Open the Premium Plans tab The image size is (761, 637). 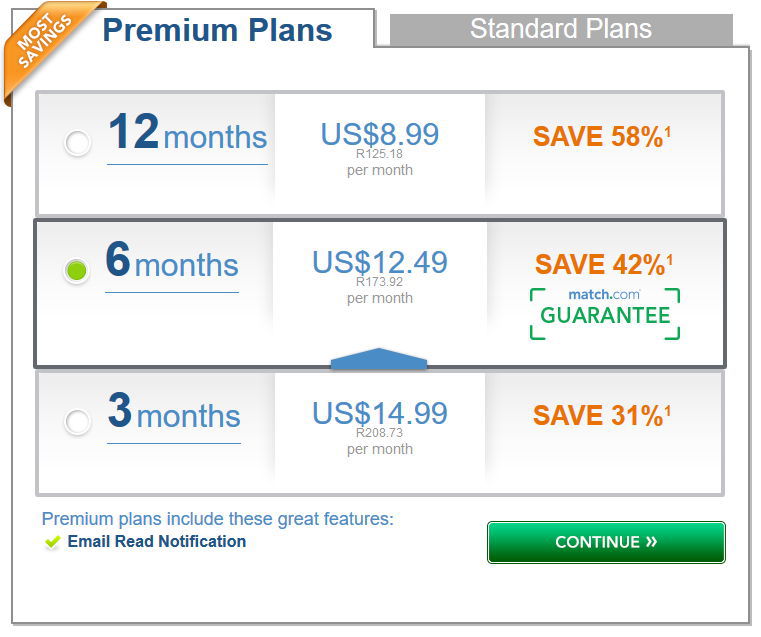(217, 30)
